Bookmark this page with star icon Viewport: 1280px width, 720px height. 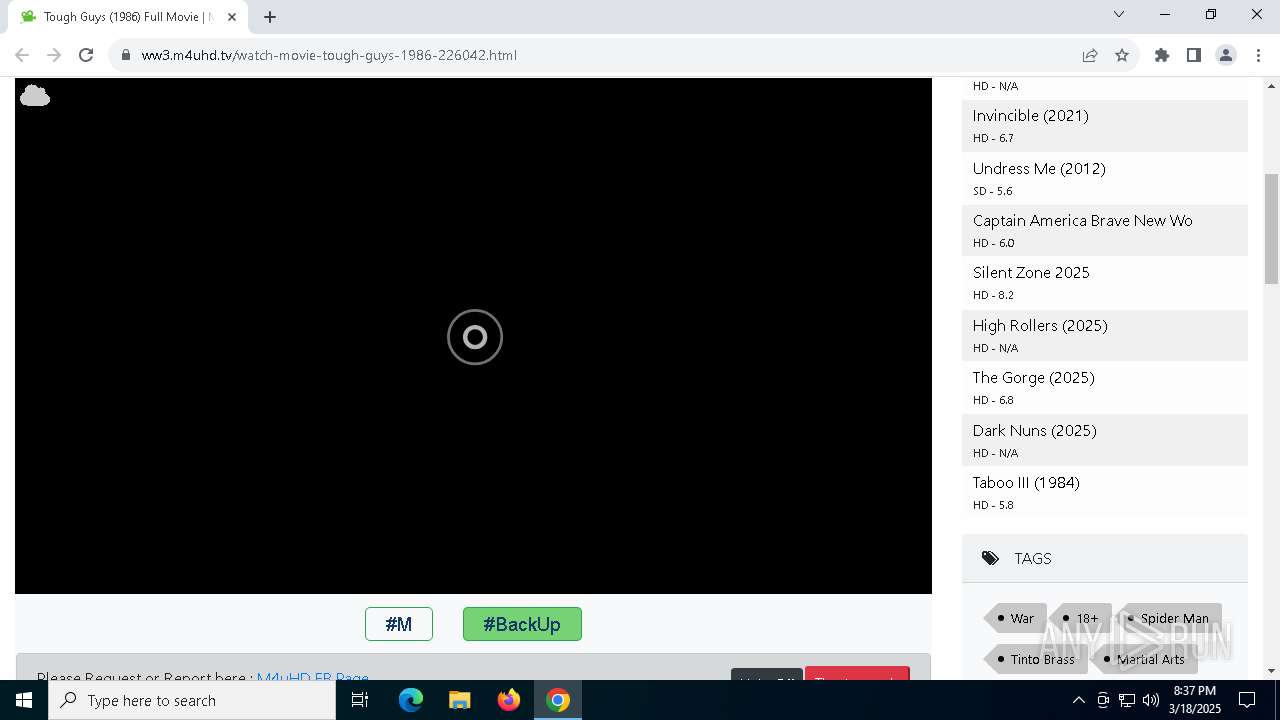tap(1122, 55)
